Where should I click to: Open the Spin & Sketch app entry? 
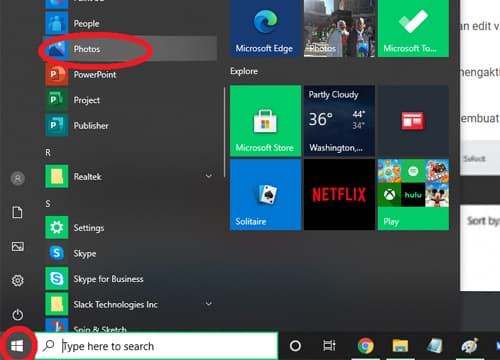point(131,325)
